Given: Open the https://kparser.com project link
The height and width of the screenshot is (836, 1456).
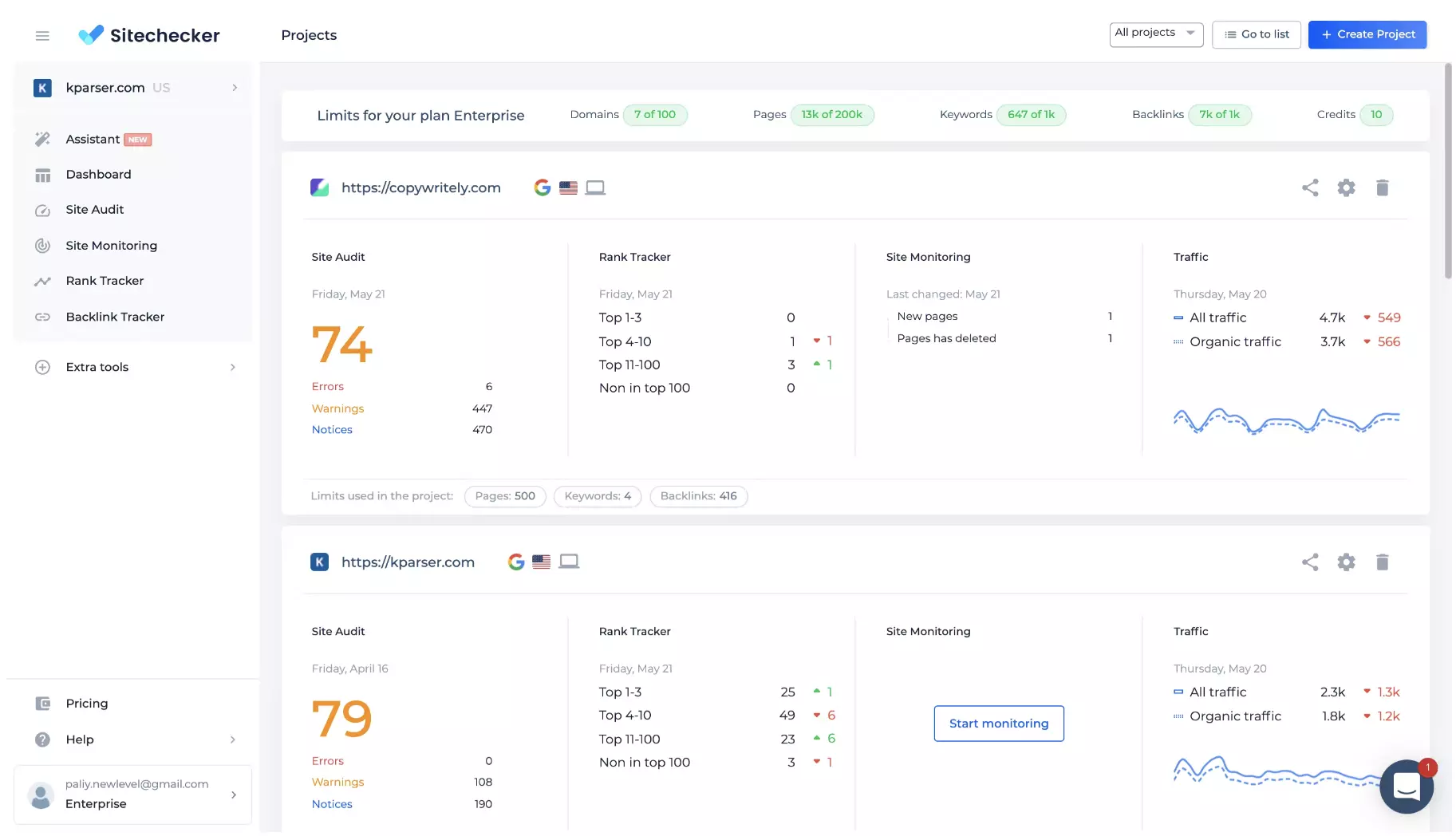Looking at the screenshot, I should click(x=408, y=562).
